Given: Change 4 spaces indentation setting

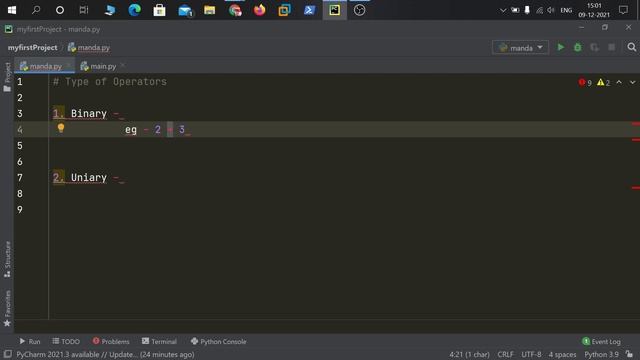Looking at the screenshot, I should 562,354.
